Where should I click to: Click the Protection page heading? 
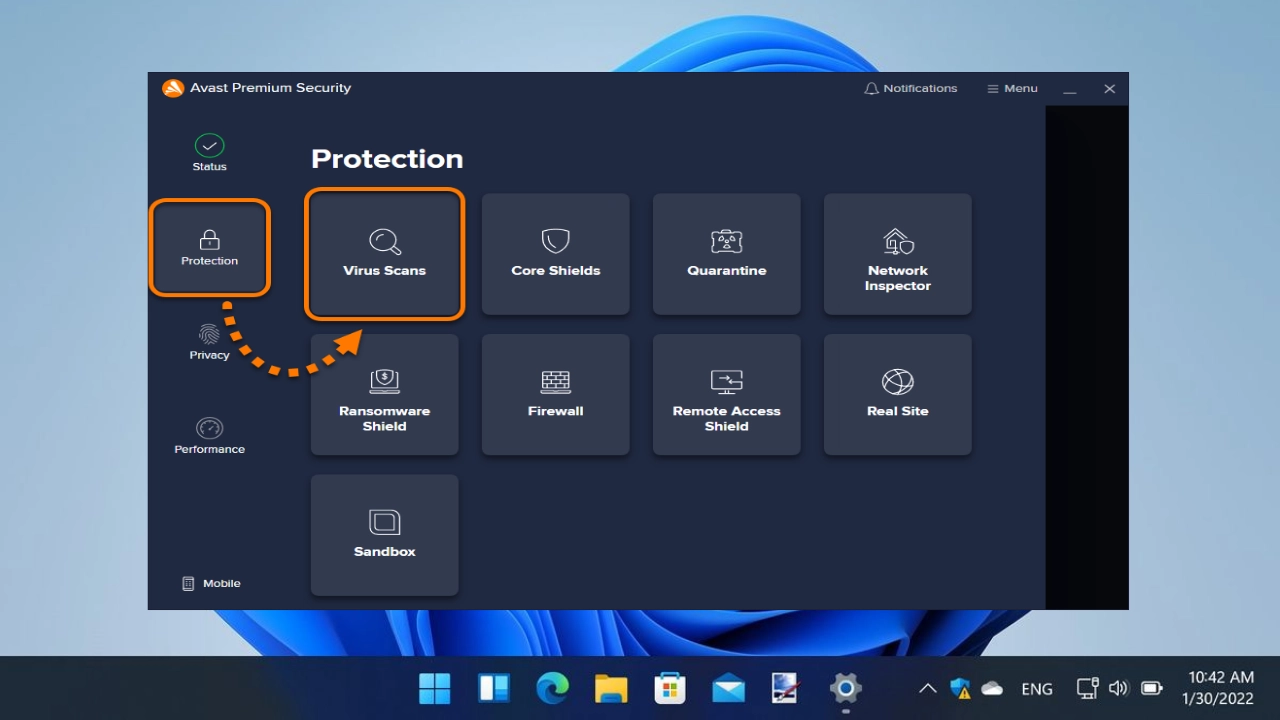point(387,159)
